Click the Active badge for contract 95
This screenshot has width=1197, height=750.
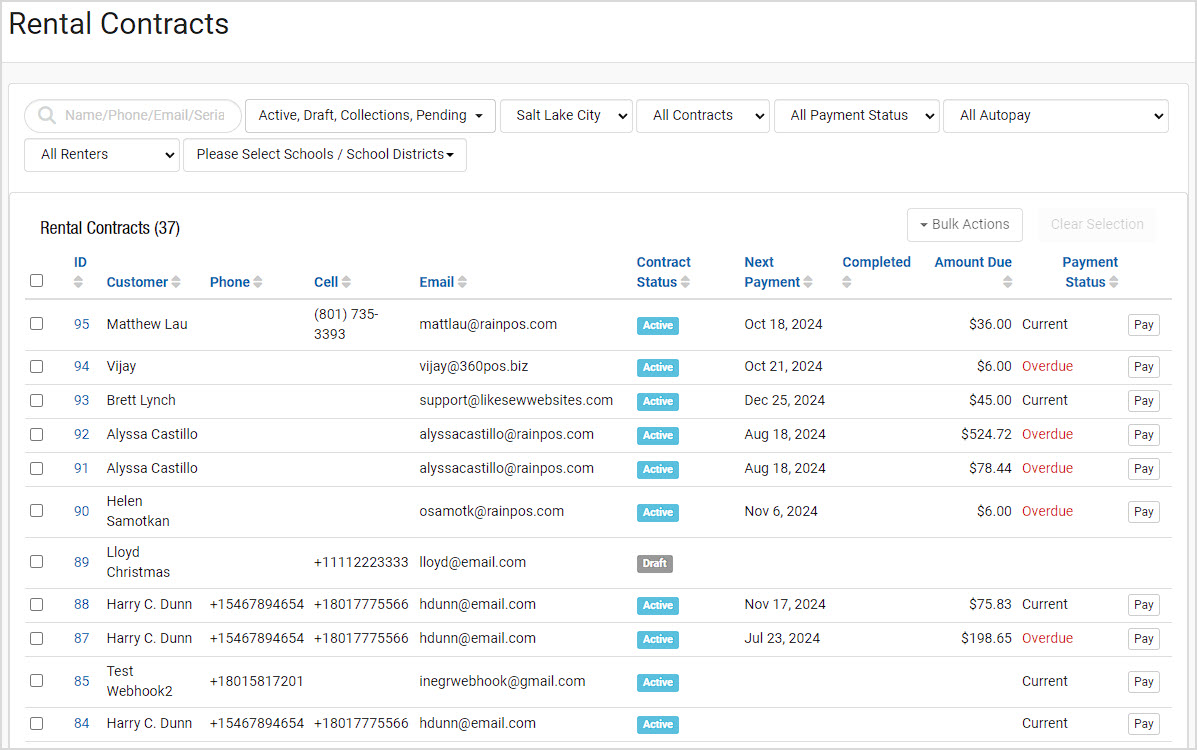(658, 325)
